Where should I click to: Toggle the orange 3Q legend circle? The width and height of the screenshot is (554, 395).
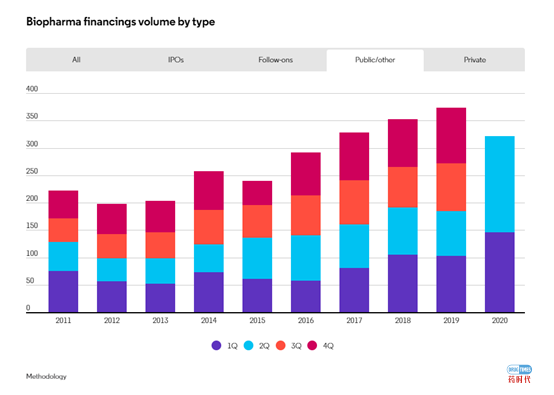click(281, 345)
